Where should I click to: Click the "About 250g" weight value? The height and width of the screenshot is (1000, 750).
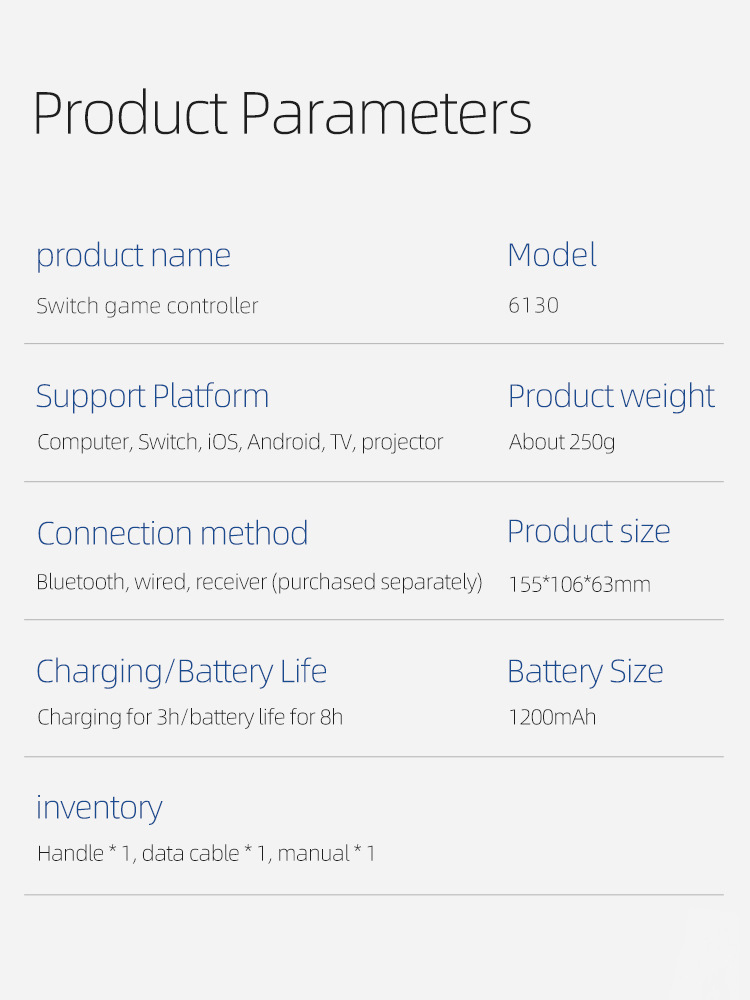pos(562,442)
